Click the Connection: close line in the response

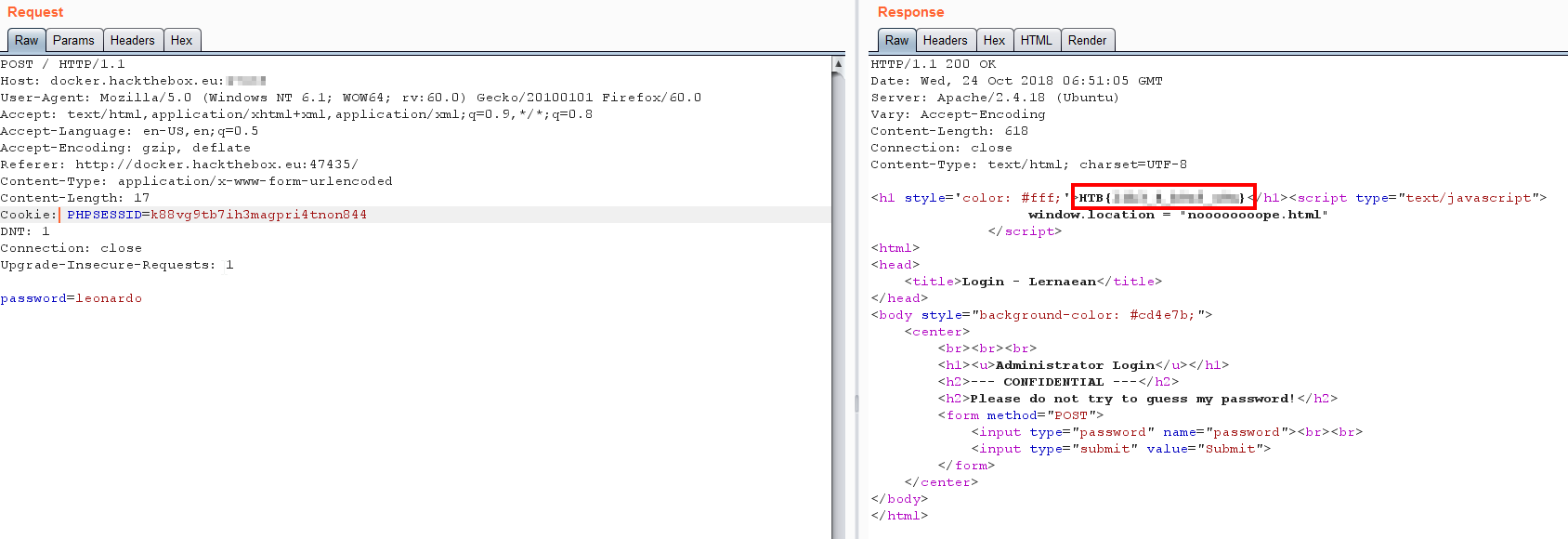pyautogui.click(x=941, y=148)
